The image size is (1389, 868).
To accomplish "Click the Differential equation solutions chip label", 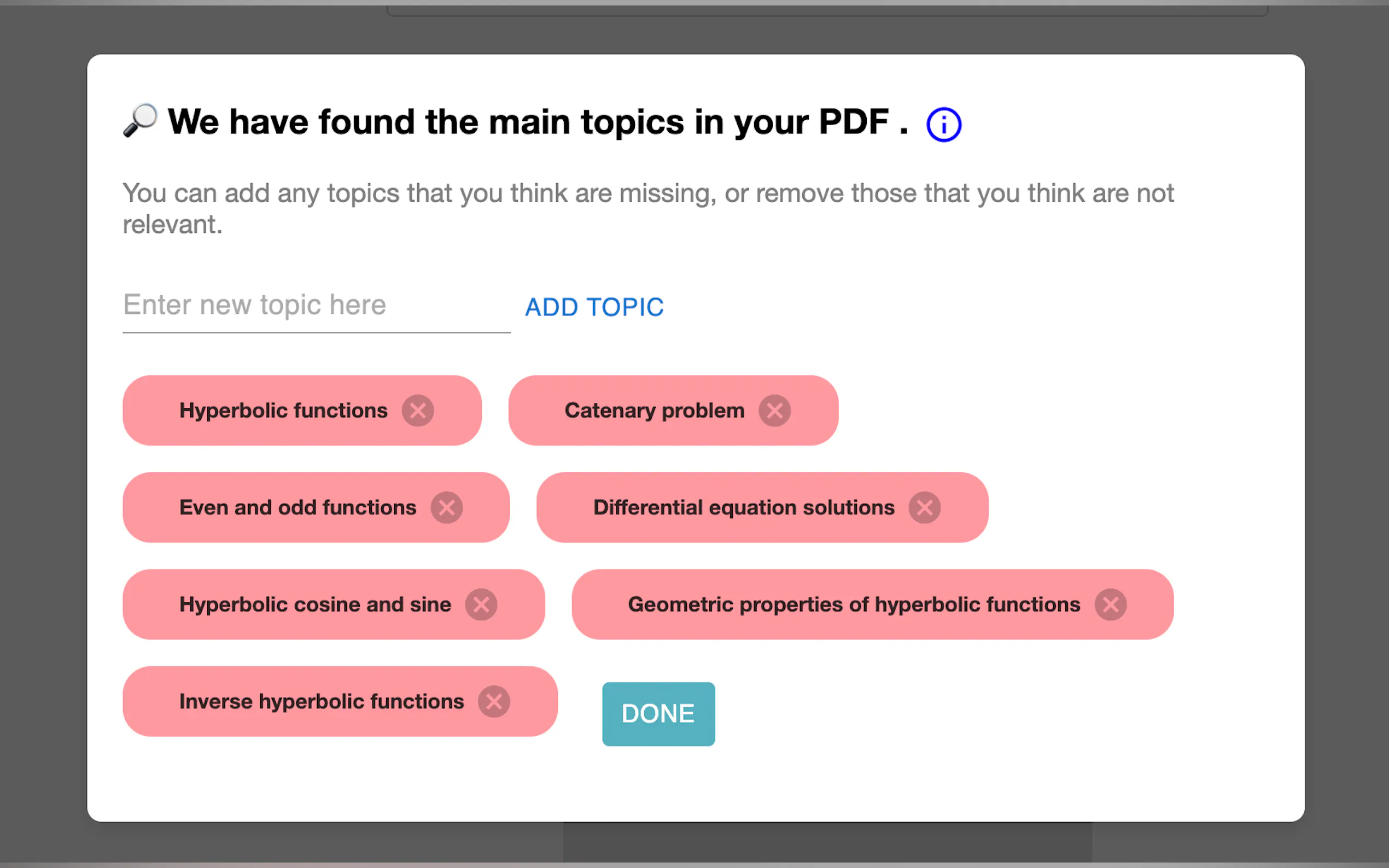I will [744, 507].
